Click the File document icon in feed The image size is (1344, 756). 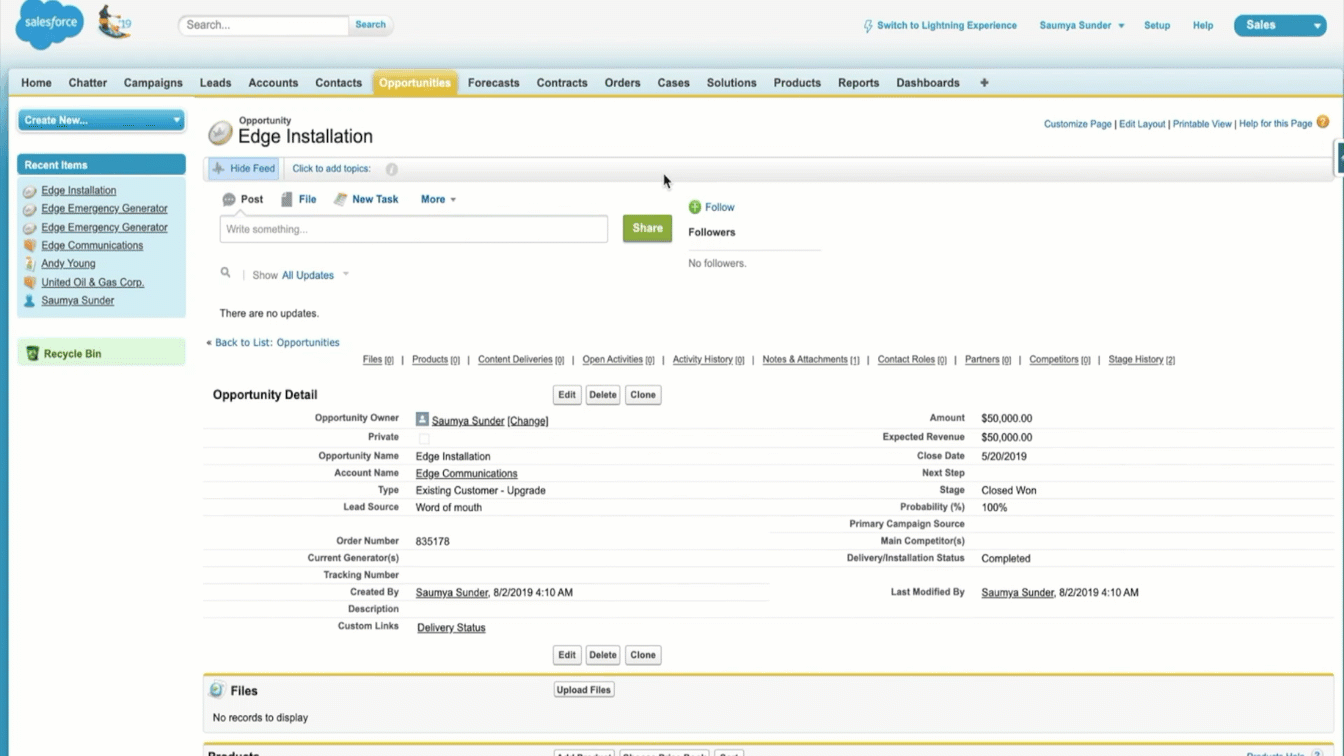[x=287, y=199]
